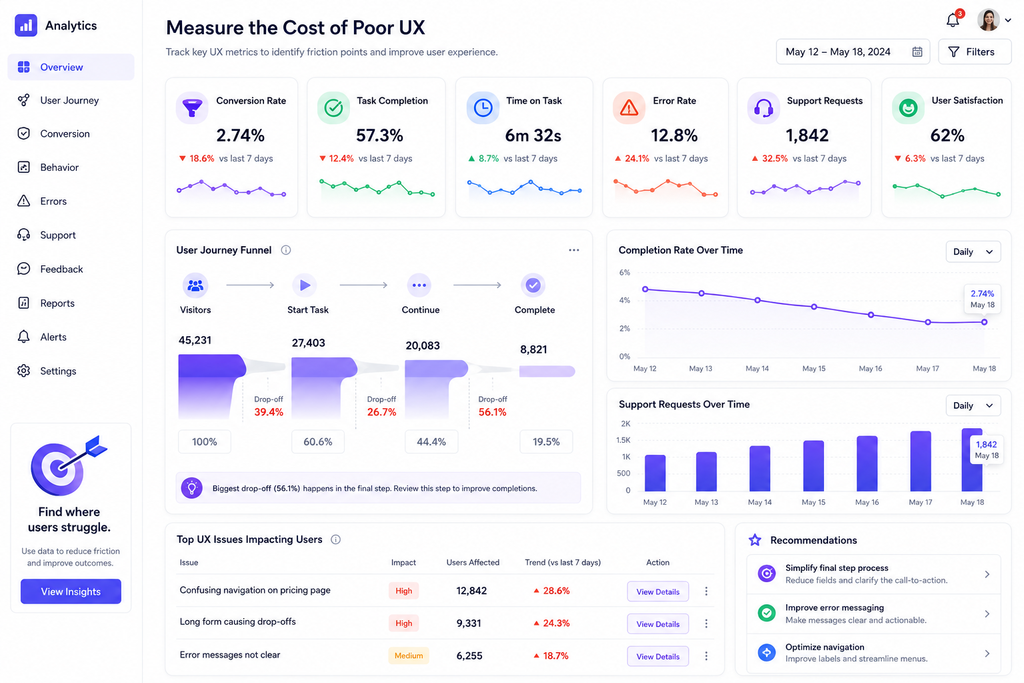Click the May 12 point on Completion Rate line
Viewport: 1024px width, 683px height.
click(645, 289)
